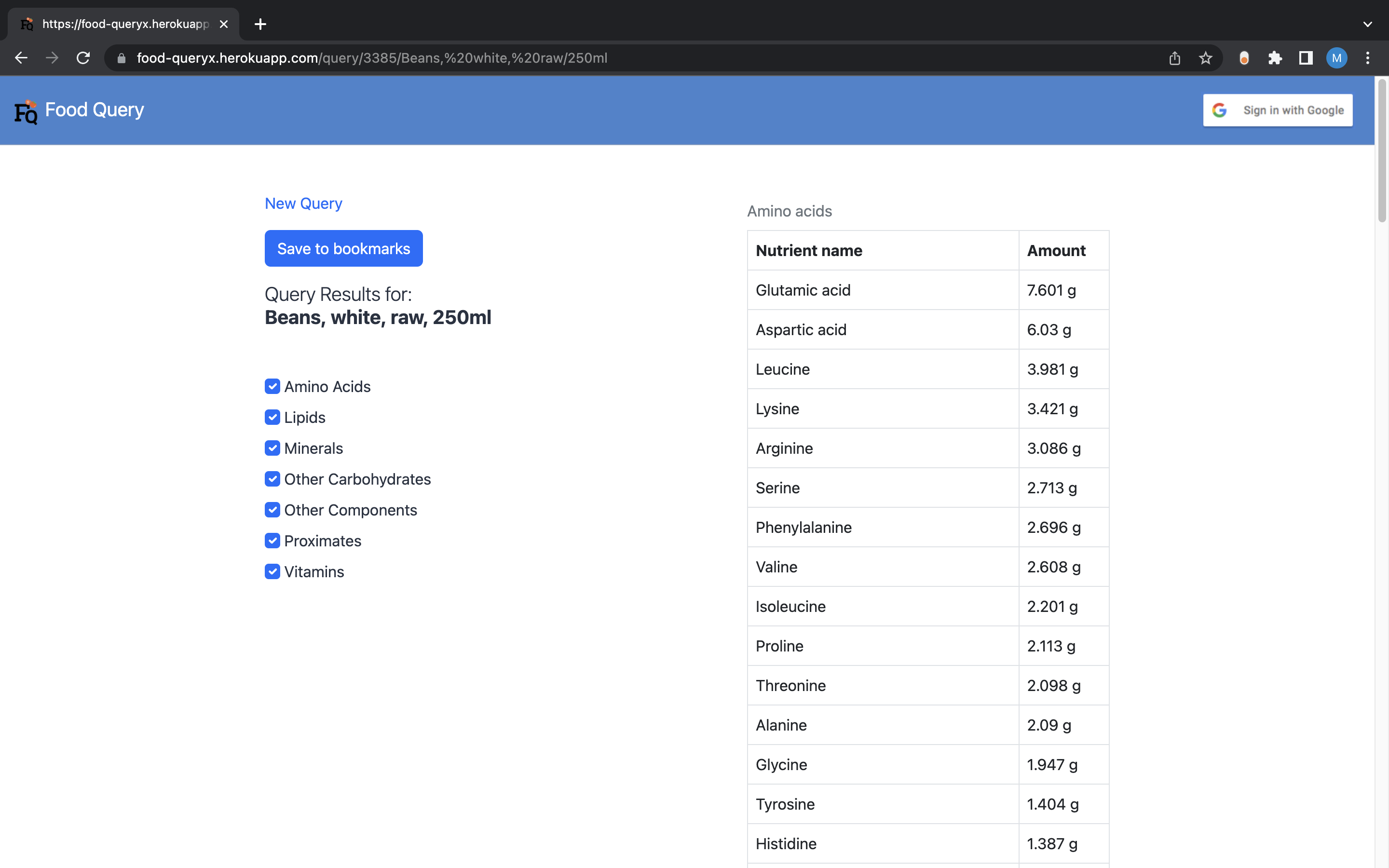1389x868 pixels.
Task: Open the New Query link
Action: pos(303,203)
